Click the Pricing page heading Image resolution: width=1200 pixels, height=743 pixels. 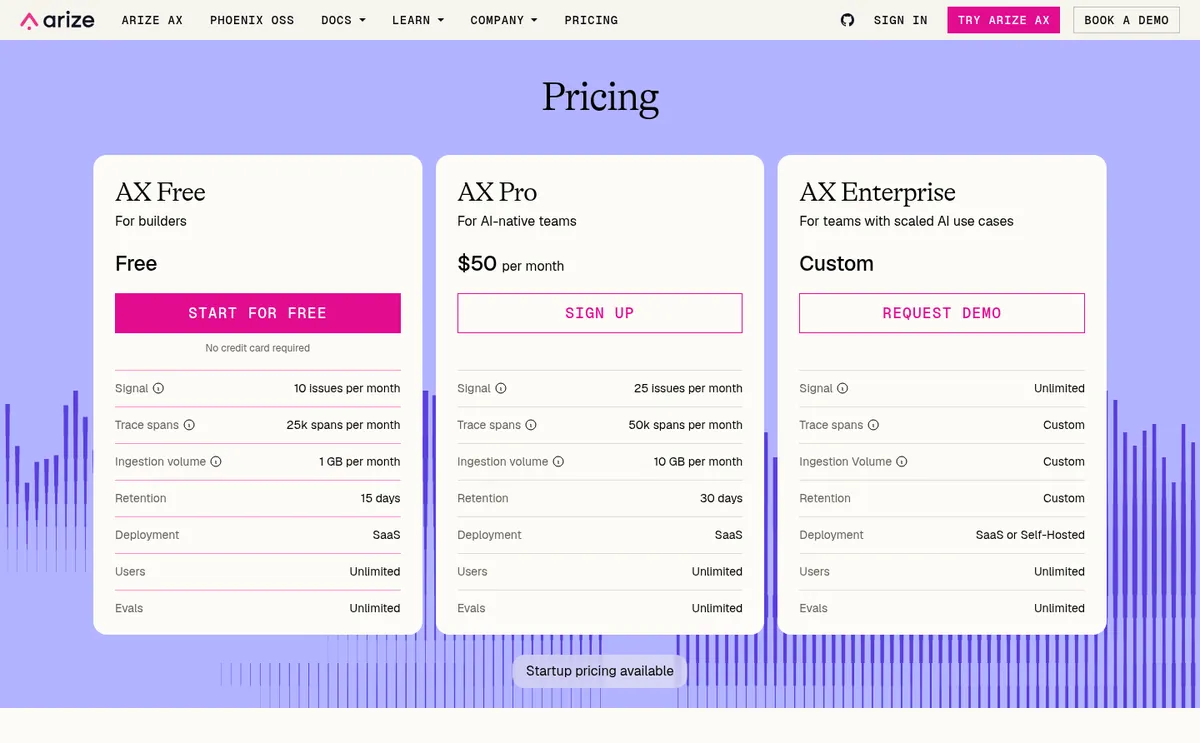pos(600,97)
